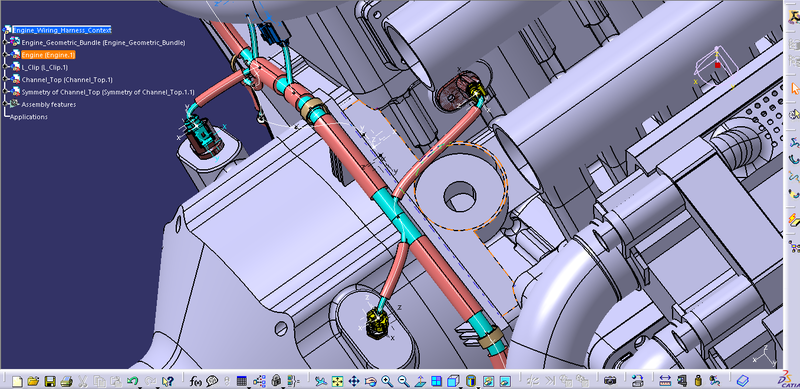Expand the L_Clip (L_Clip.1) node
Screen dimensions: 800x389
pyautogui.click(x=5, y=67)
